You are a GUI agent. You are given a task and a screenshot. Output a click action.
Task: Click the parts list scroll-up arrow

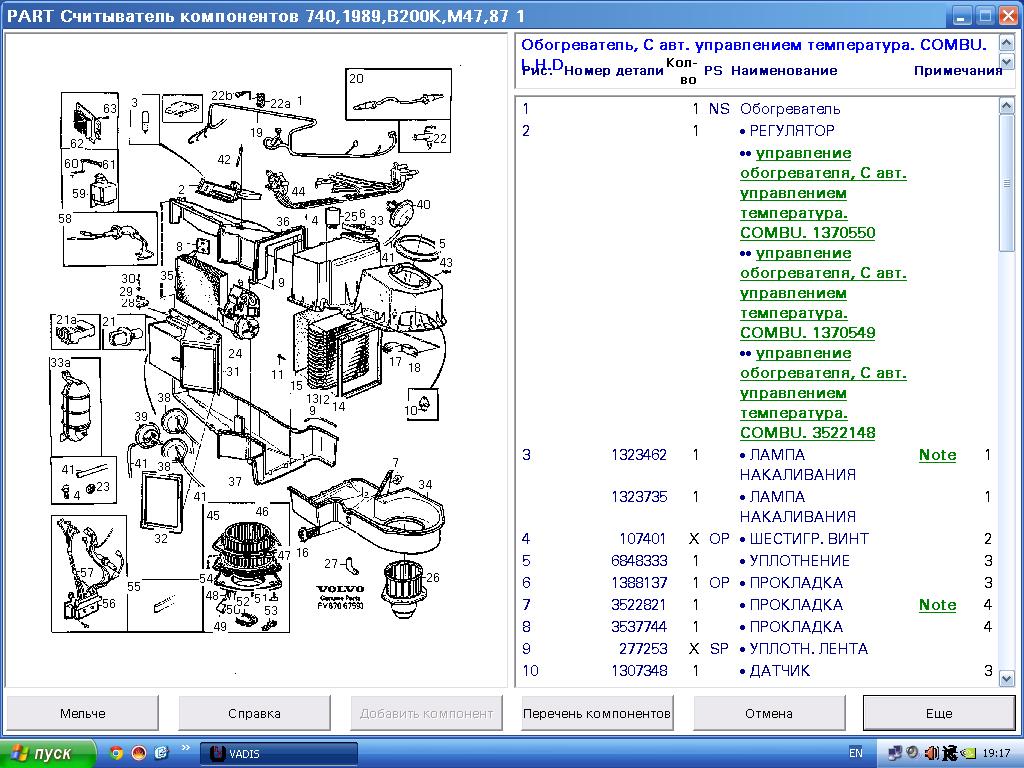(1006, 106)
